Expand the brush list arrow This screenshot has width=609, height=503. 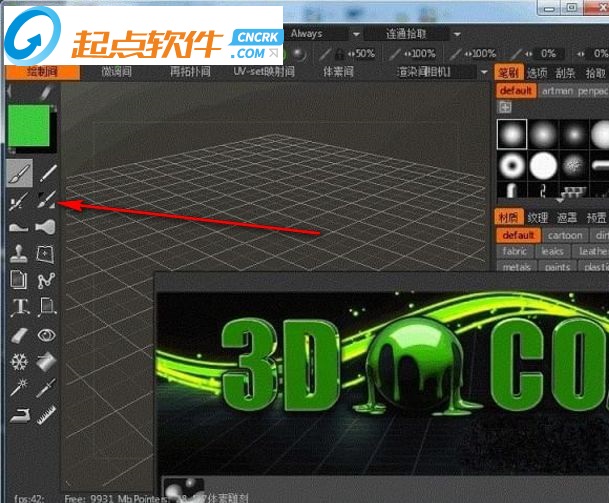pyautogui.click(x=560, y=200)
